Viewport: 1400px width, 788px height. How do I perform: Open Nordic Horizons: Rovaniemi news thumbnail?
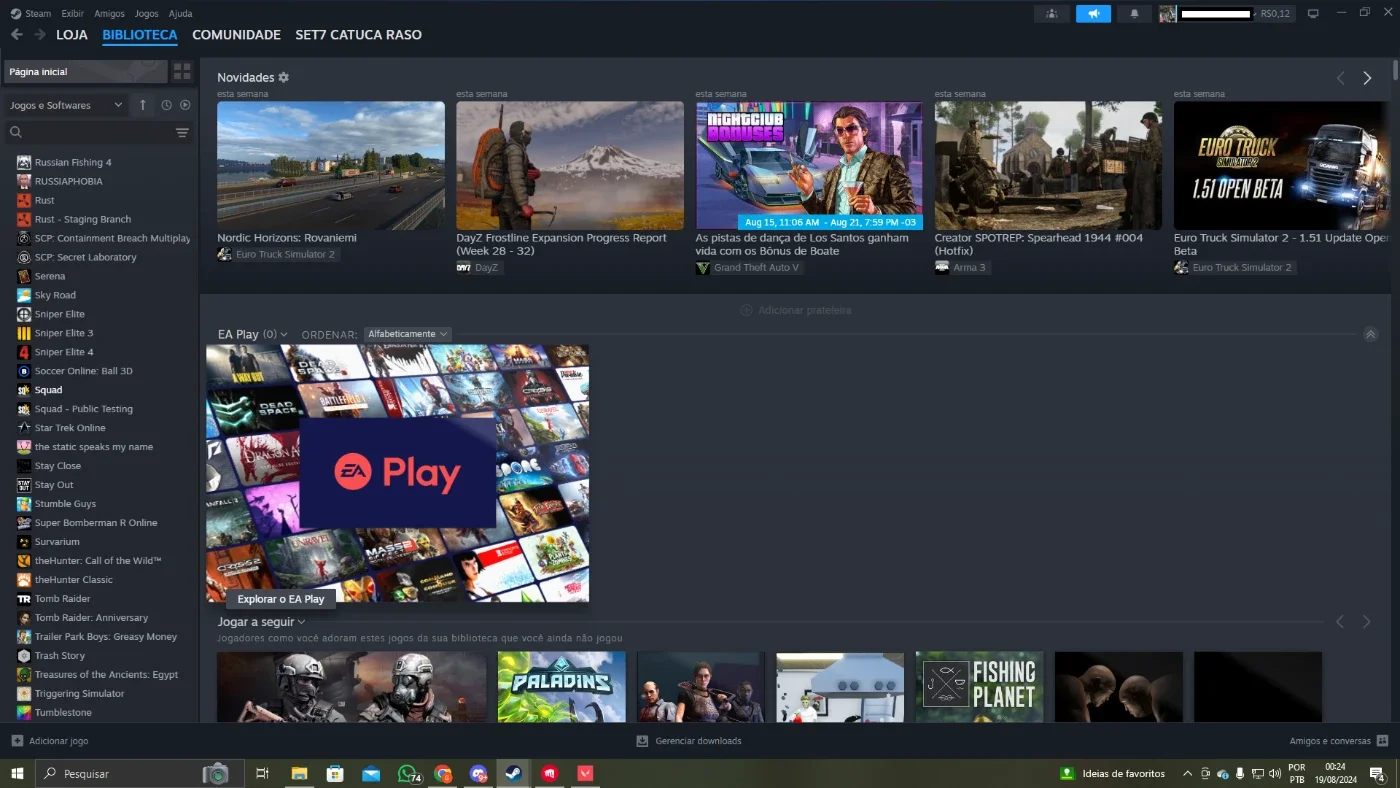tap(331, 165)
